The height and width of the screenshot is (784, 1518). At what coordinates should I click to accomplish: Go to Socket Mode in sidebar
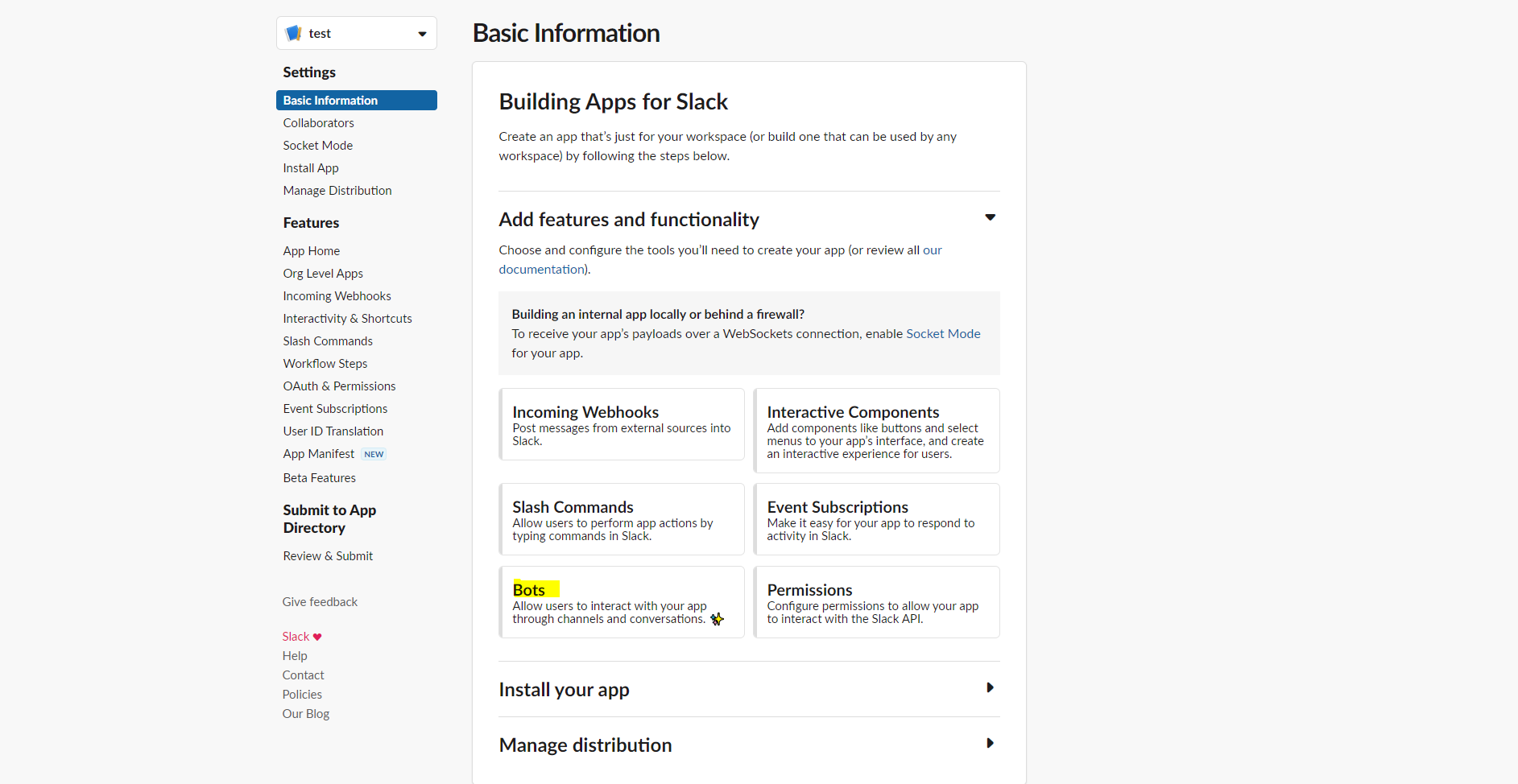tap(317, 145)
